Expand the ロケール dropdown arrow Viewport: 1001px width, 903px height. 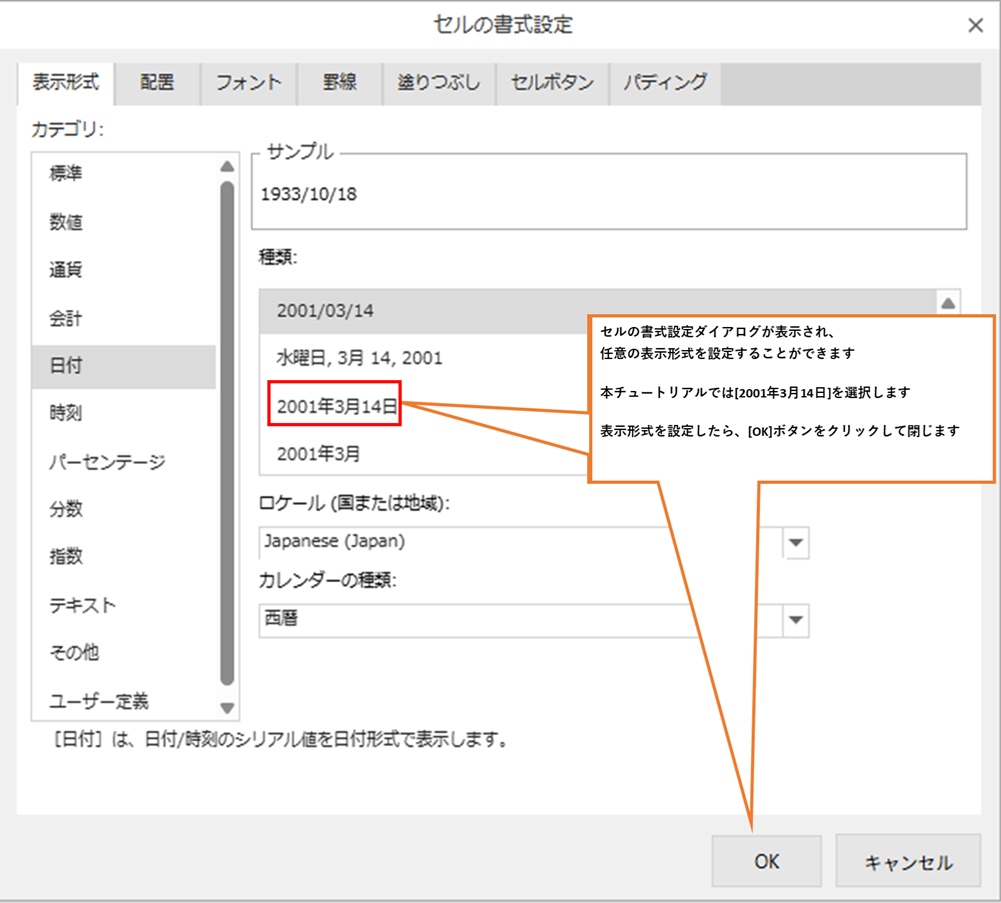tap(796, 542)
